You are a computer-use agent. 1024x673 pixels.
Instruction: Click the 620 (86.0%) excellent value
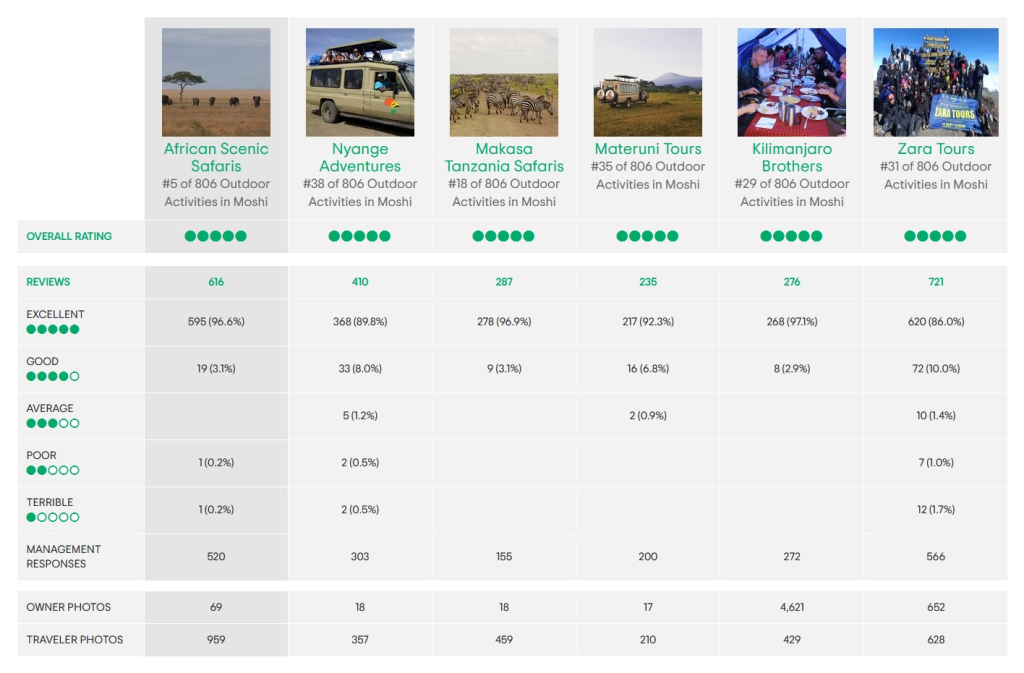(936, 322)
